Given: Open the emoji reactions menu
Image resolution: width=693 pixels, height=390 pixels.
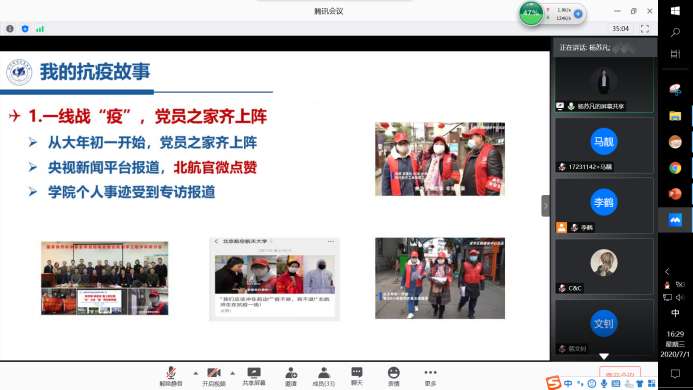Looking at the screenshot, I should pyautogui.click(x=393, y=376).
